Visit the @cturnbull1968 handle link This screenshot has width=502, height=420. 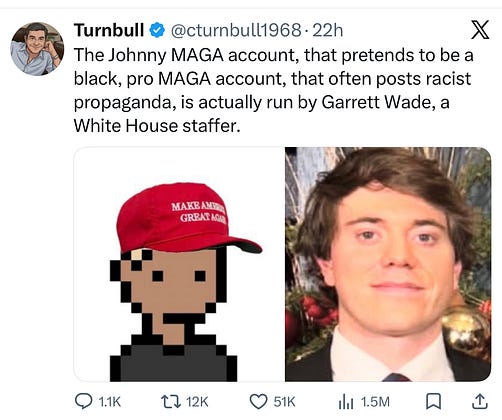(x=236, y=31)
